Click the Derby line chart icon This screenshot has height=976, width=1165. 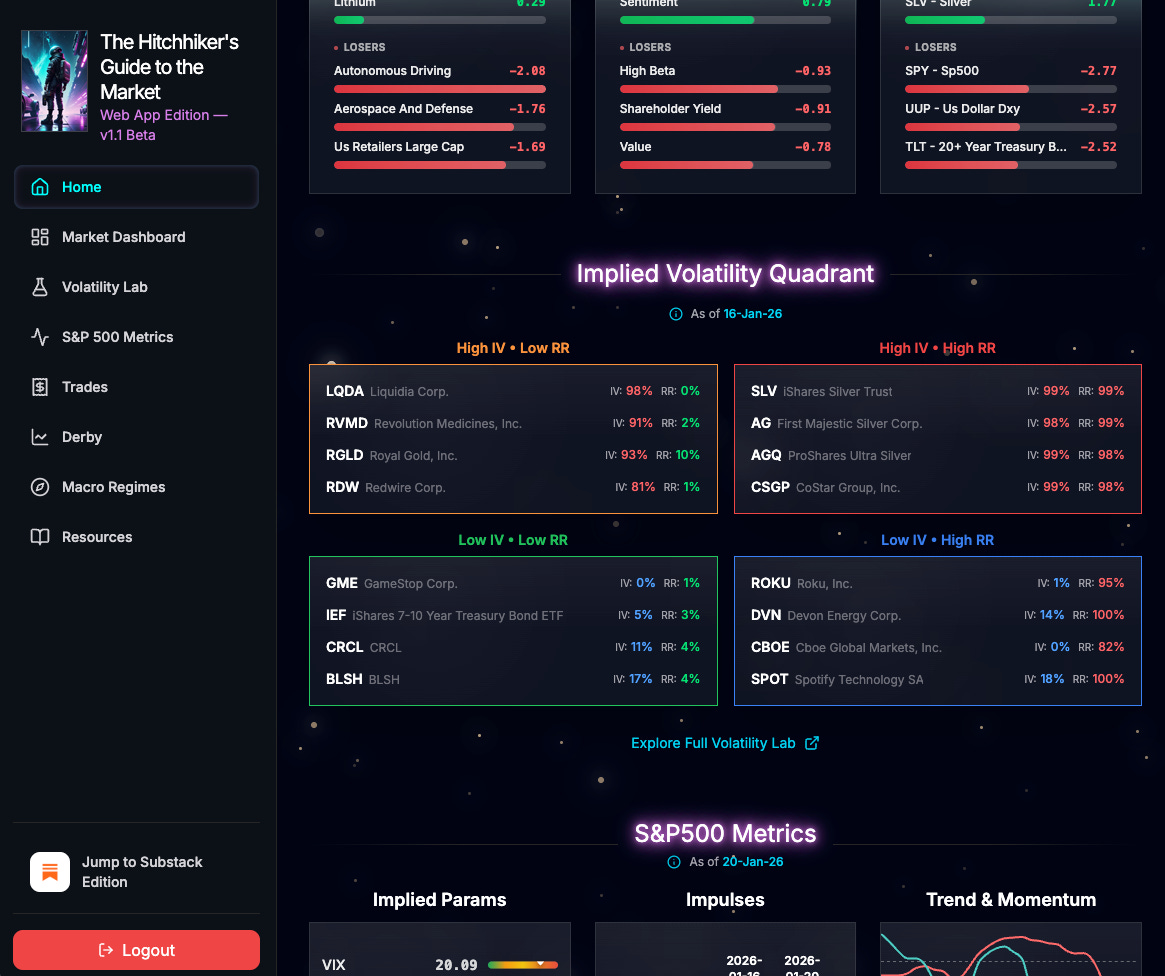pos(40,437)
